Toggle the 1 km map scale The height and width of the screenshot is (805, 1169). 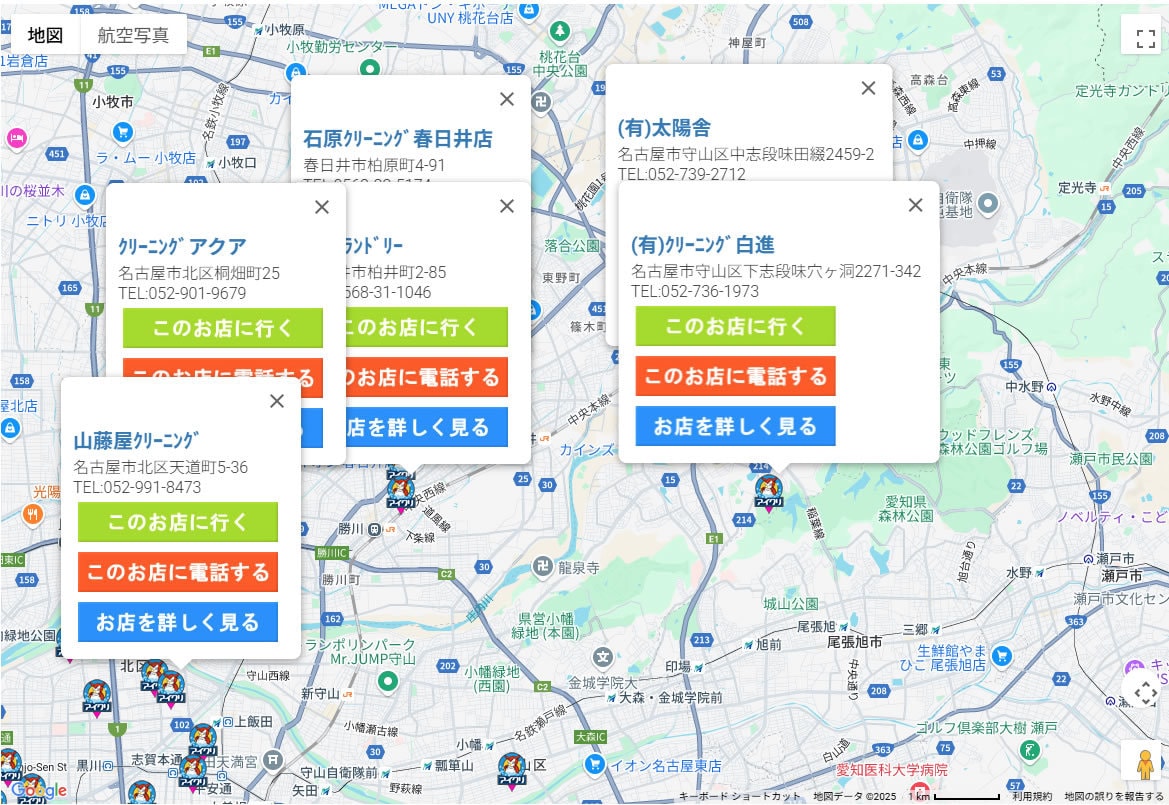click(954, 796)
